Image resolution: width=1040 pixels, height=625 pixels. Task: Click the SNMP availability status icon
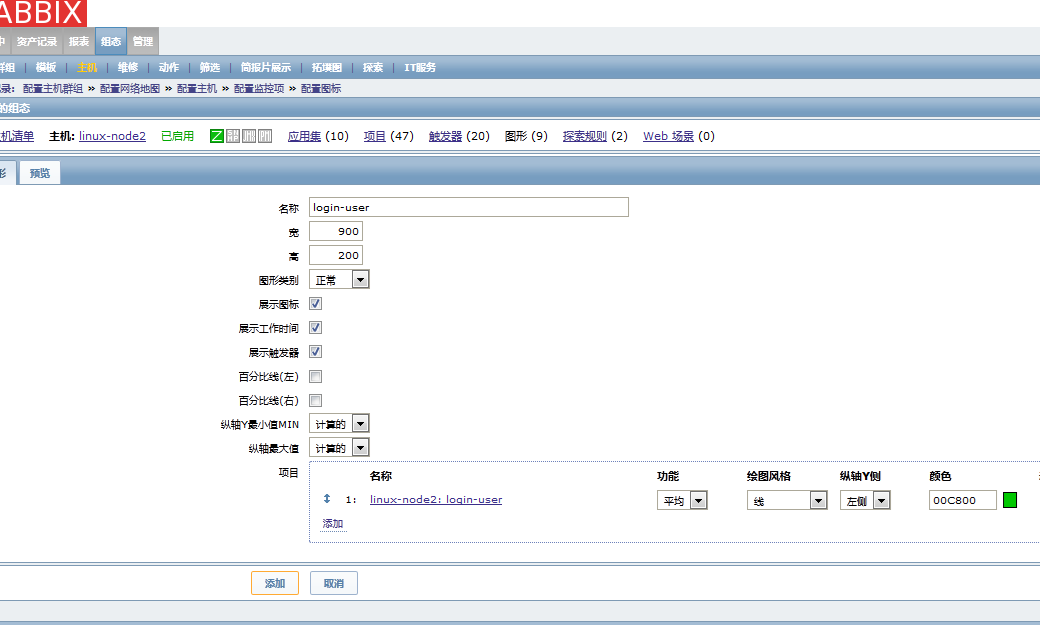tap(233, 136)
